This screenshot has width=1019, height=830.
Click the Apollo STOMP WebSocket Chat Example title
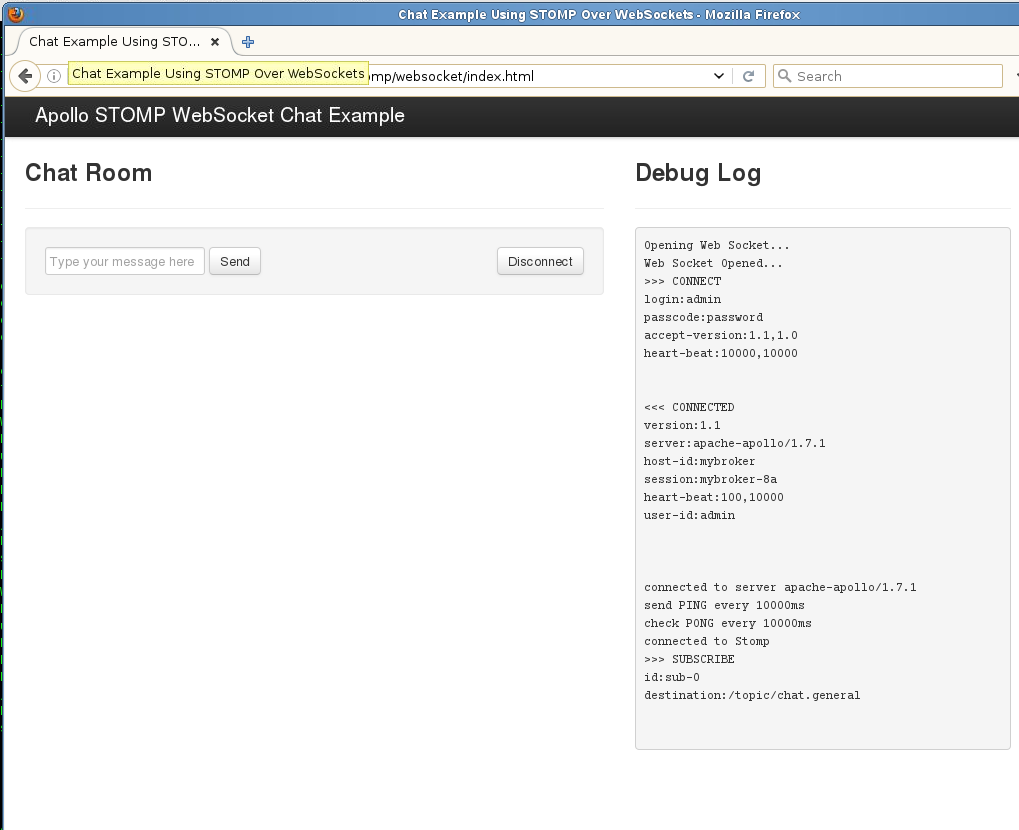click(x=220, y=115)
